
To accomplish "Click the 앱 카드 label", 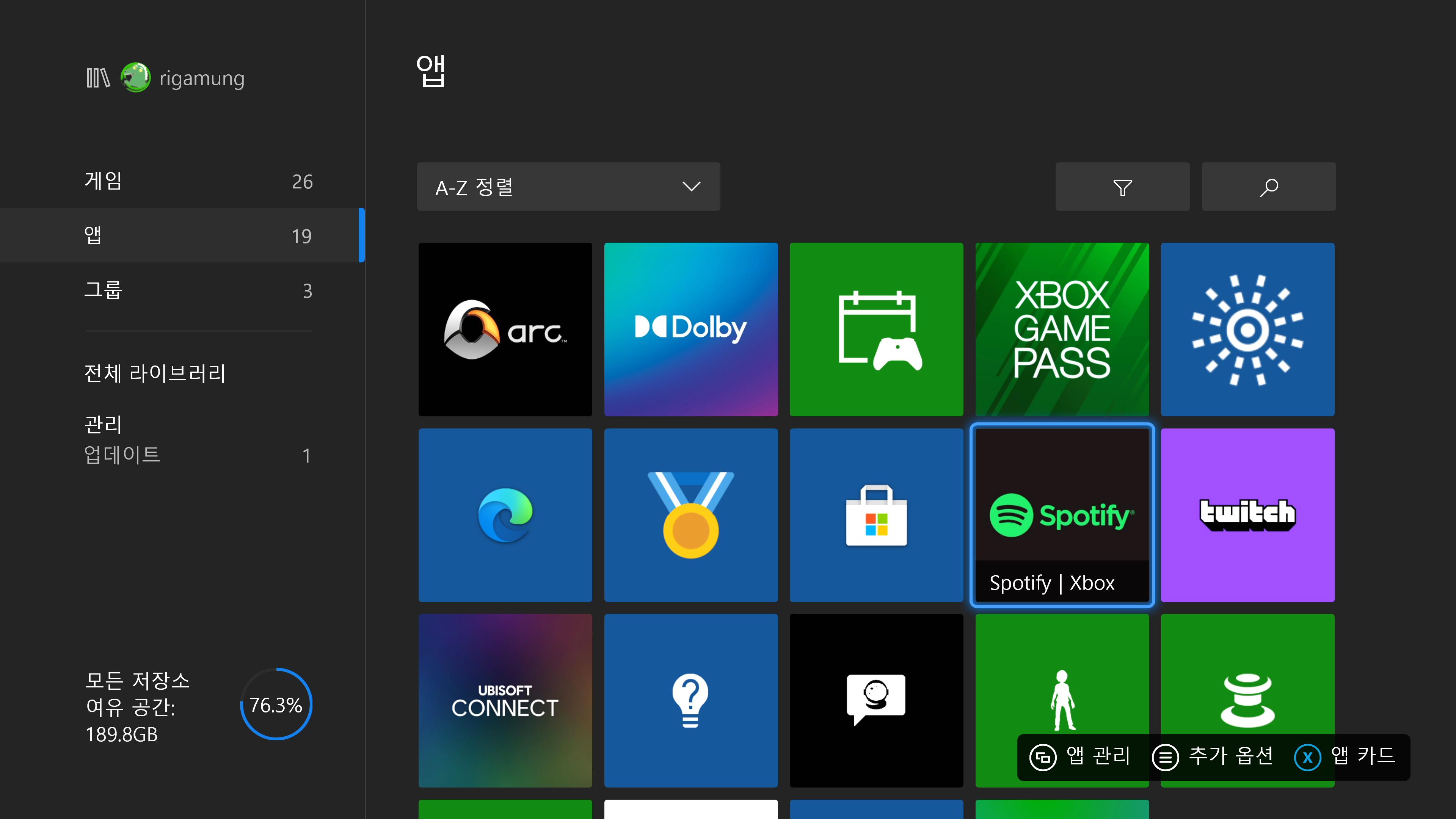I will coord(1363,756).
